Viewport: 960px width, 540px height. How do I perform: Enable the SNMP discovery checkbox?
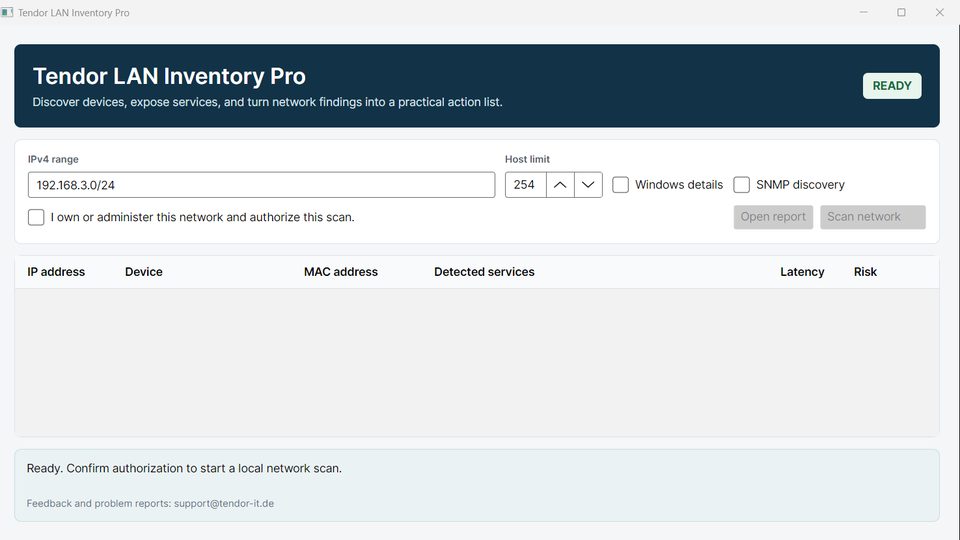click(x=741, y=185)
